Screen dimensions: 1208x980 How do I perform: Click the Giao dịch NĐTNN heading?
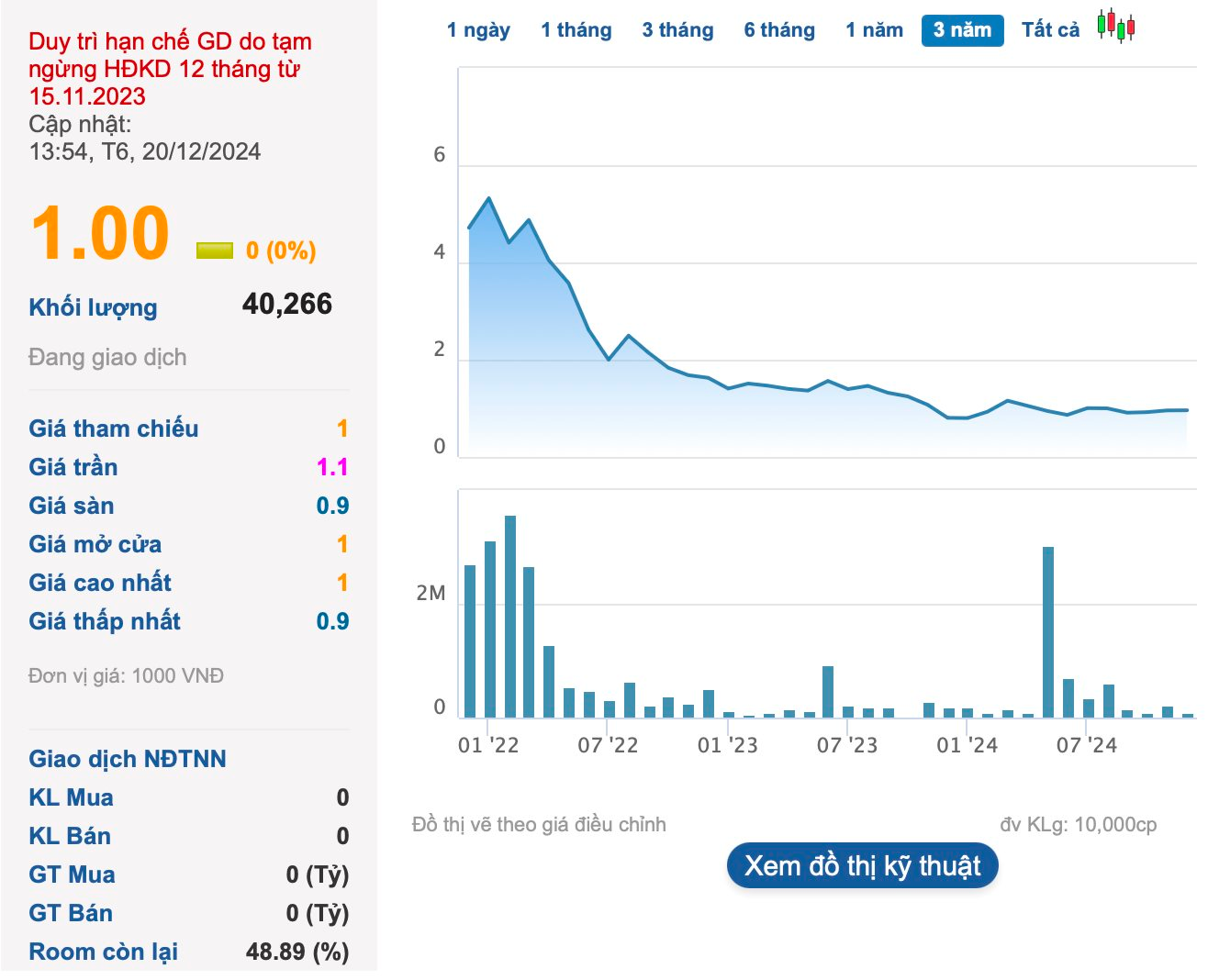128,759
